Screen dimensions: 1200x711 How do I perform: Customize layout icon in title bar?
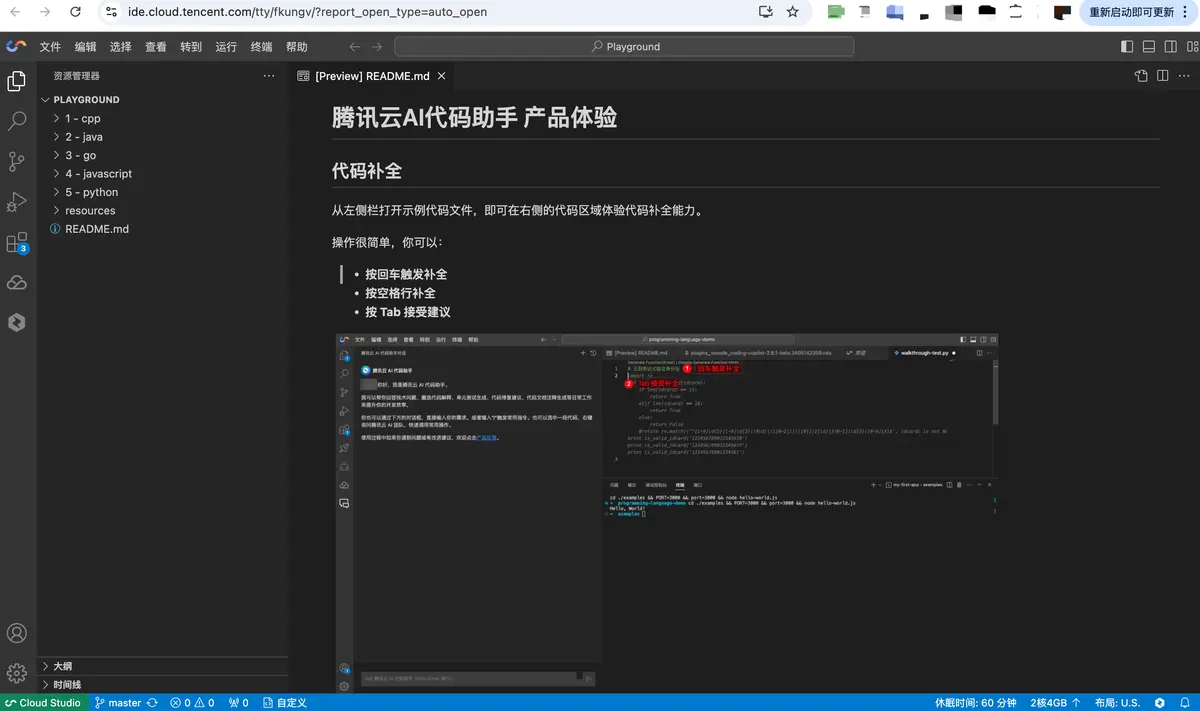(1191, 47)
